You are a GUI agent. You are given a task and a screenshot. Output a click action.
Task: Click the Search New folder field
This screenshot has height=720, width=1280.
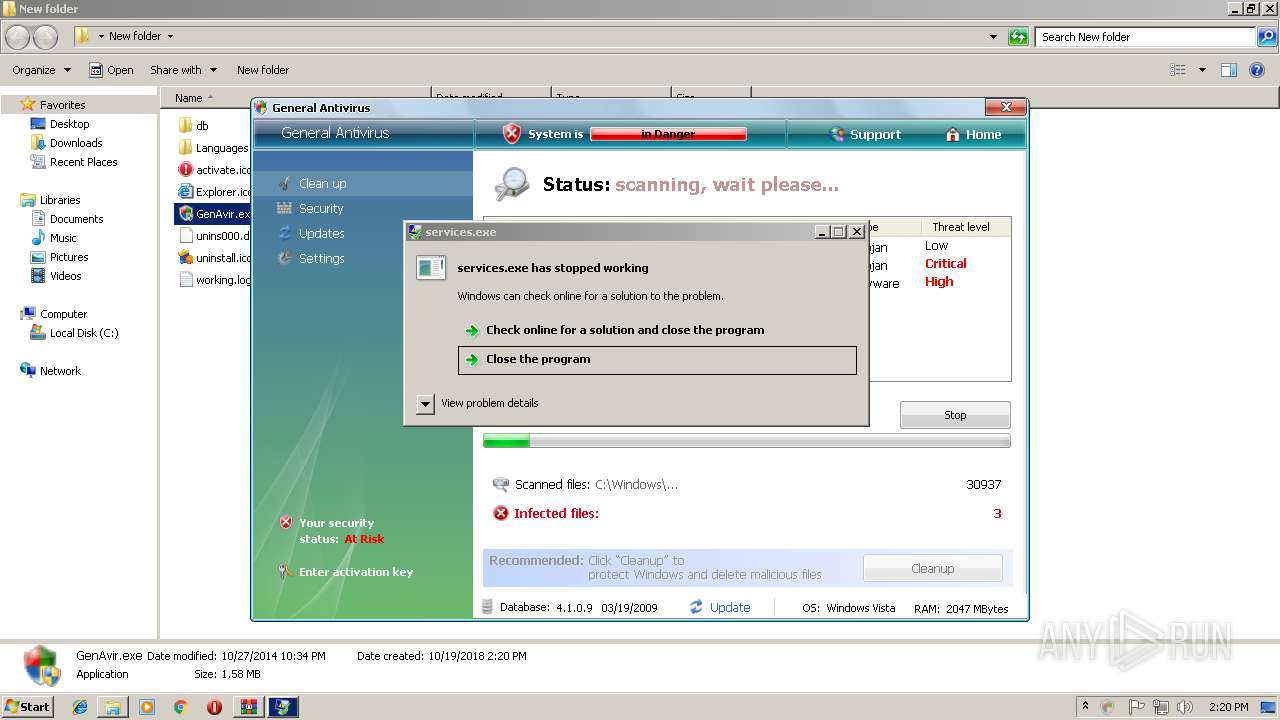(x=1144, y=37)
